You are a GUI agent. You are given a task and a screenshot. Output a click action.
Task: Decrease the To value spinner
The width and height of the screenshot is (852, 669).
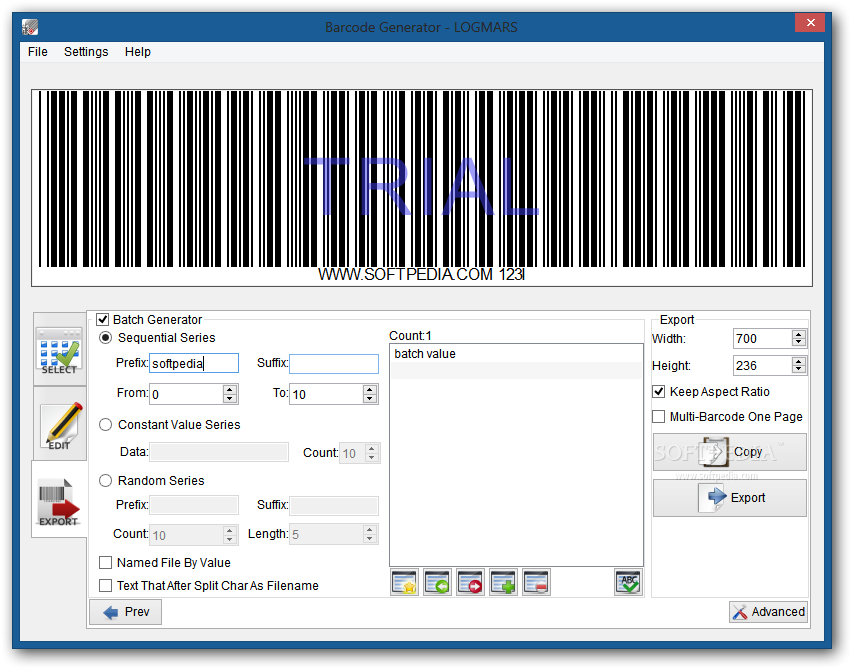pos(370,398)
